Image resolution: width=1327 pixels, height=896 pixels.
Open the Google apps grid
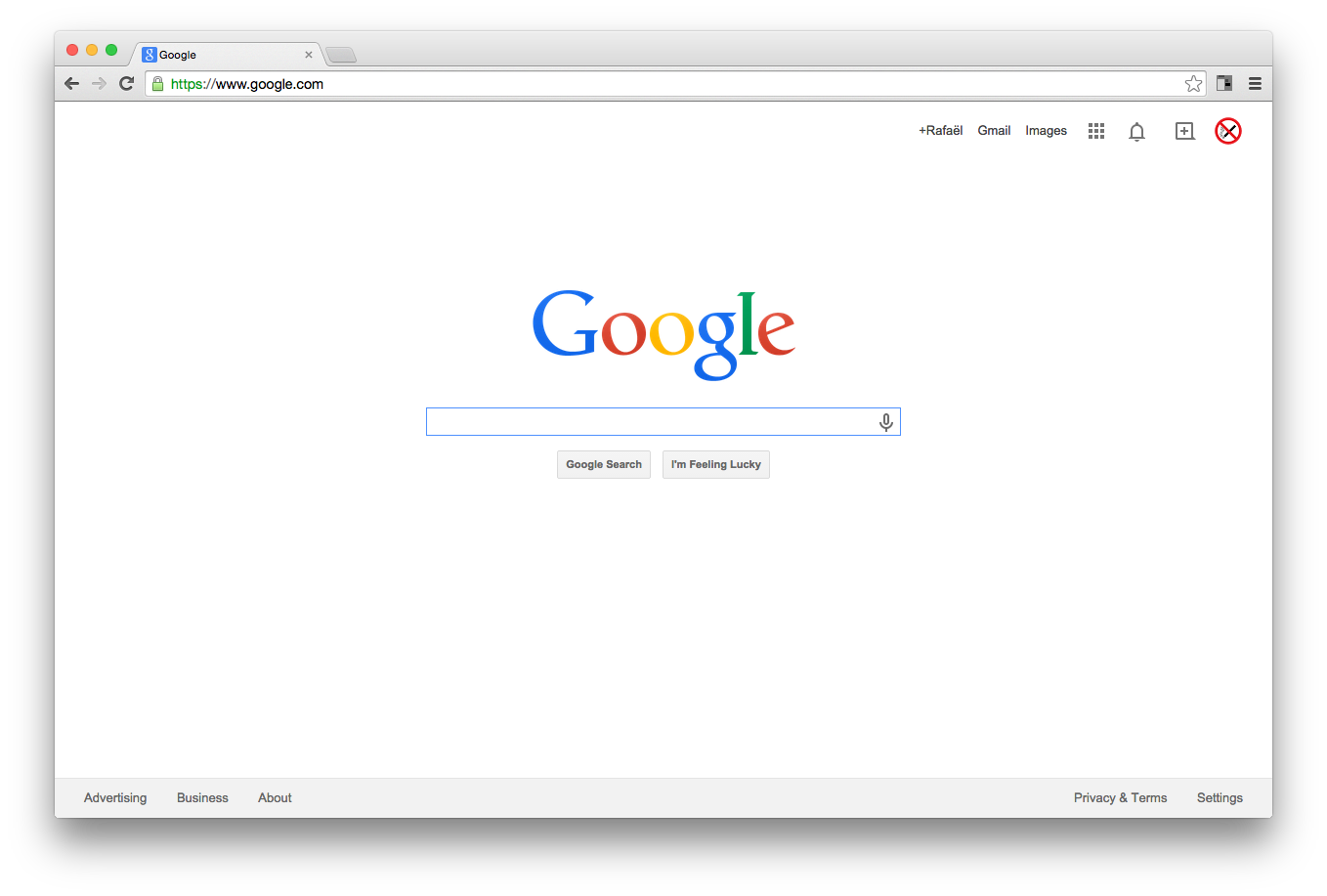[x=1096, y=131]
